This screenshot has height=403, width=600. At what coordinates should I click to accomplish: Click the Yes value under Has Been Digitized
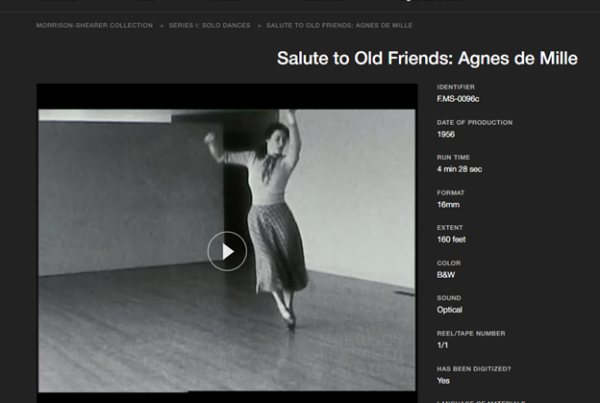pyautogui.click(x=444, y=380)
